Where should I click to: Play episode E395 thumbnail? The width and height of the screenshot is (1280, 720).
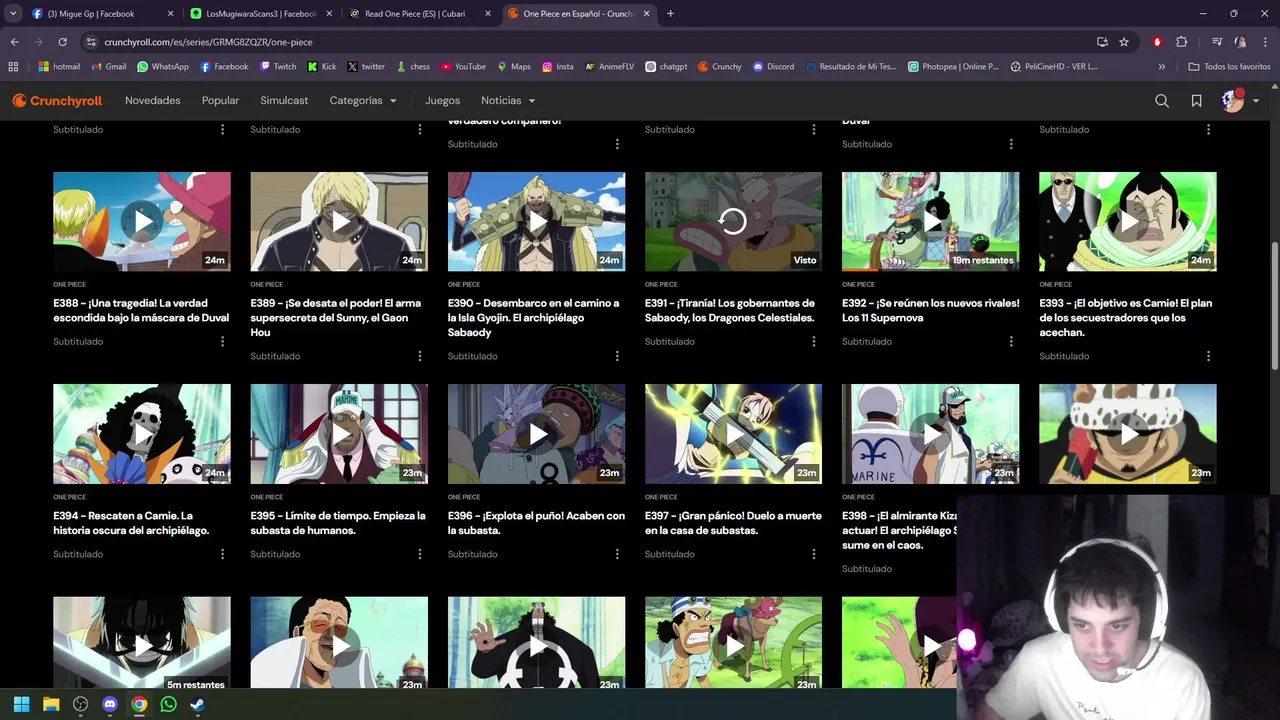(339, 434)
